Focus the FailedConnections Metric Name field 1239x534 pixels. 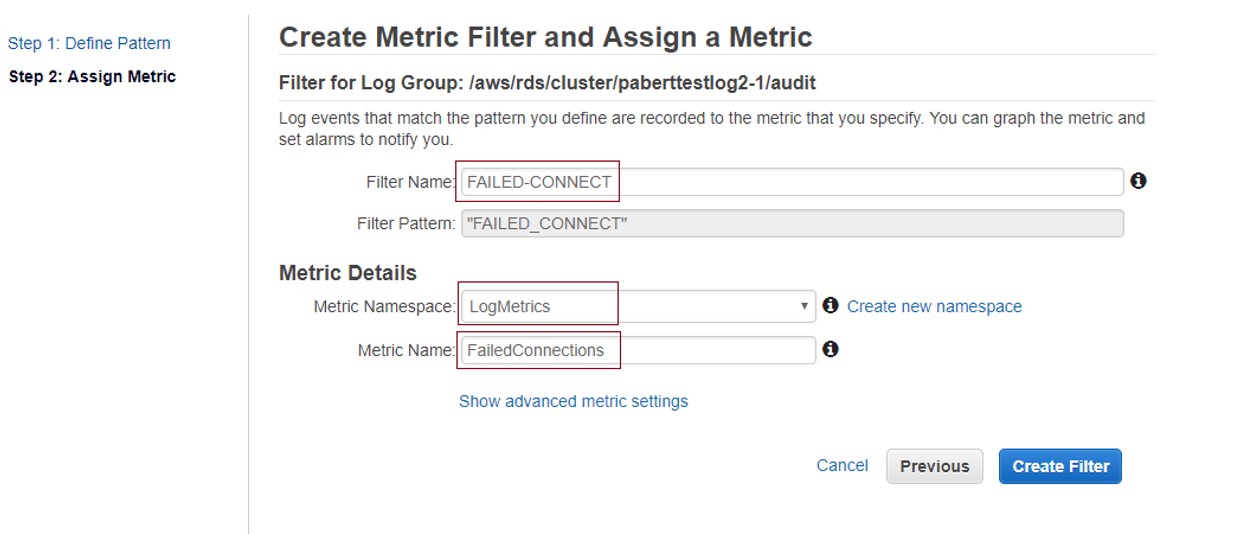click(x=638, y=350)
